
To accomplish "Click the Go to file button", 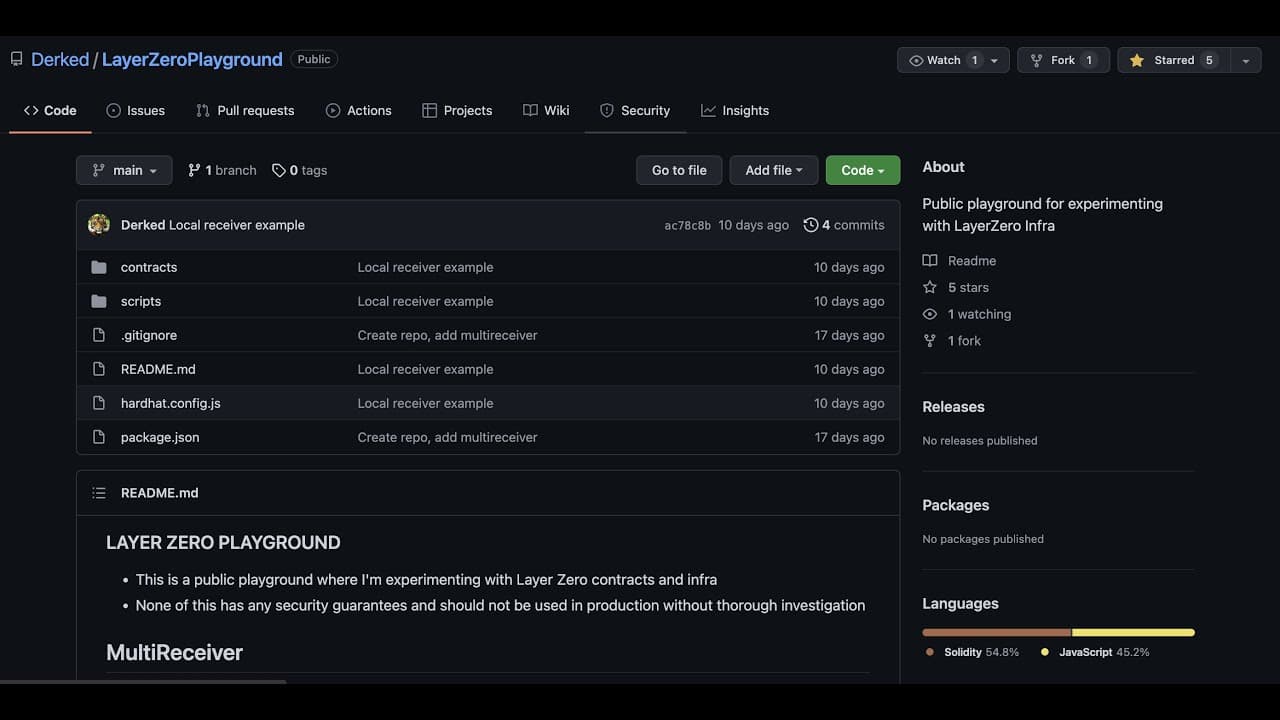I will pos(679,170).
